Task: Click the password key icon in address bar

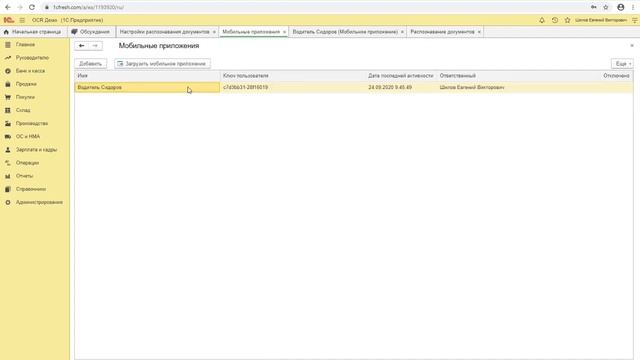Action: (594, 7)
